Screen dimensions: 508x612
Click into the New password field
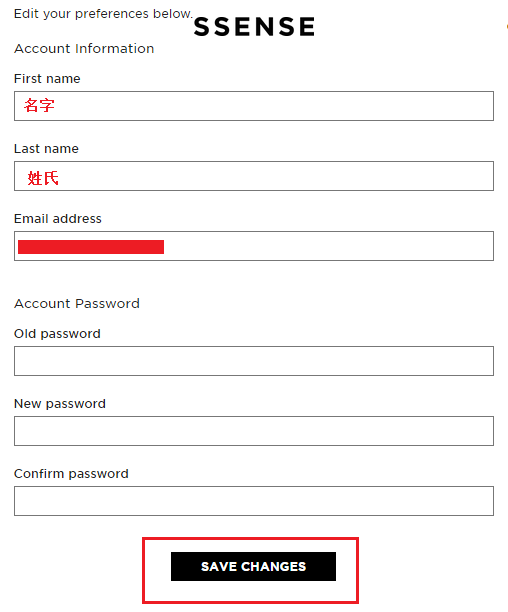tap(254, 431)
